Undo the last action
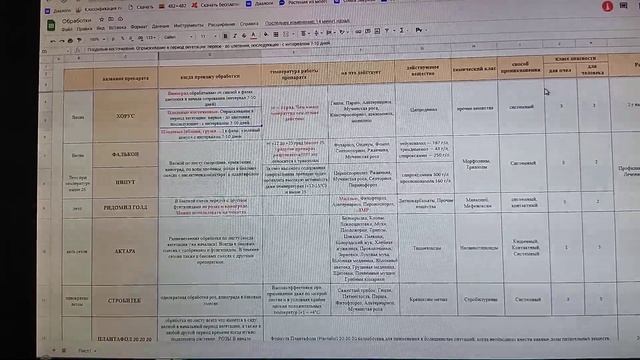 point(53,41)
